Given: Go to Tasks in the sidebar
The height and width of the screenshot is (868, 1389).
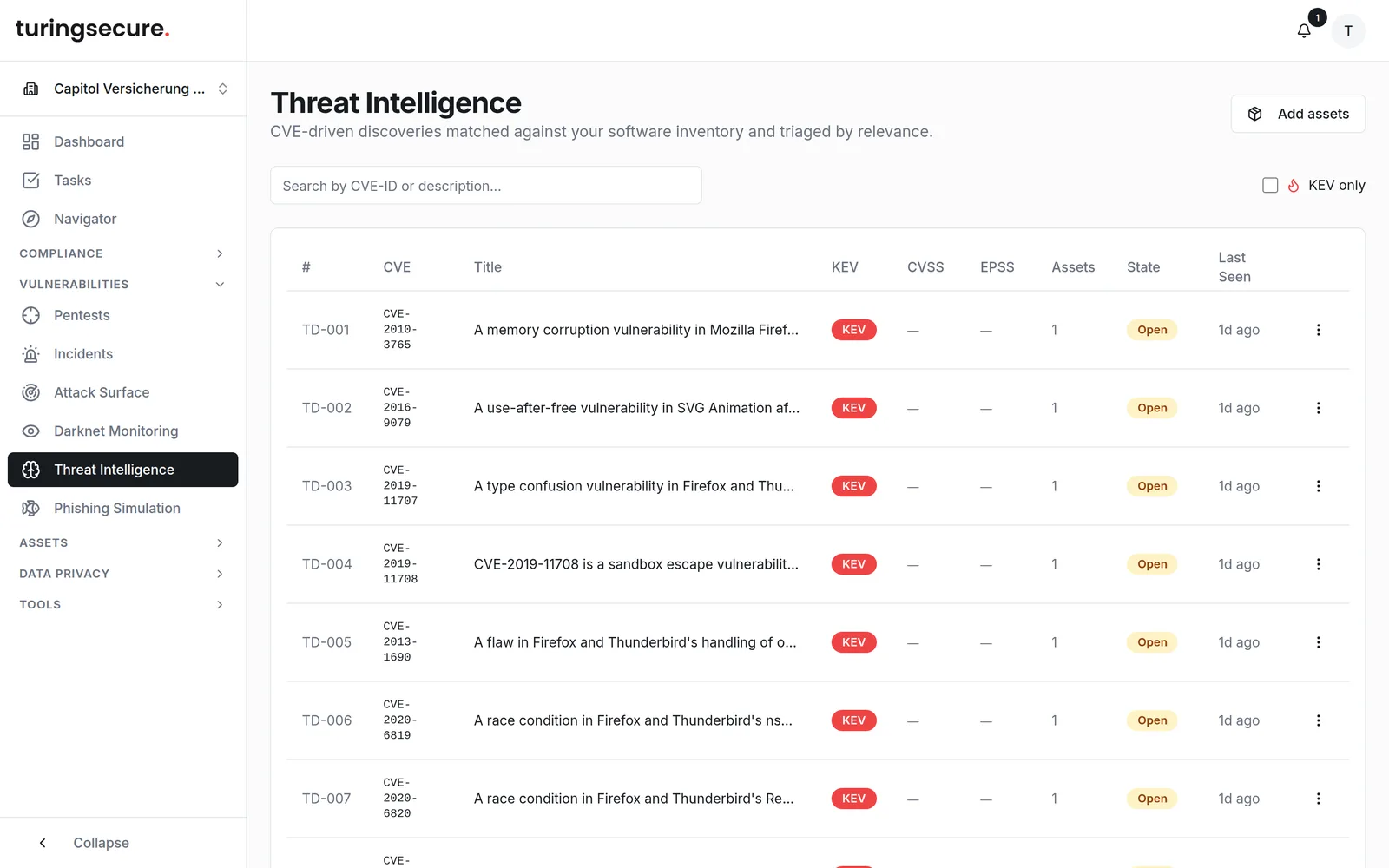Looking at the screenshot, I should coord(123,181).
